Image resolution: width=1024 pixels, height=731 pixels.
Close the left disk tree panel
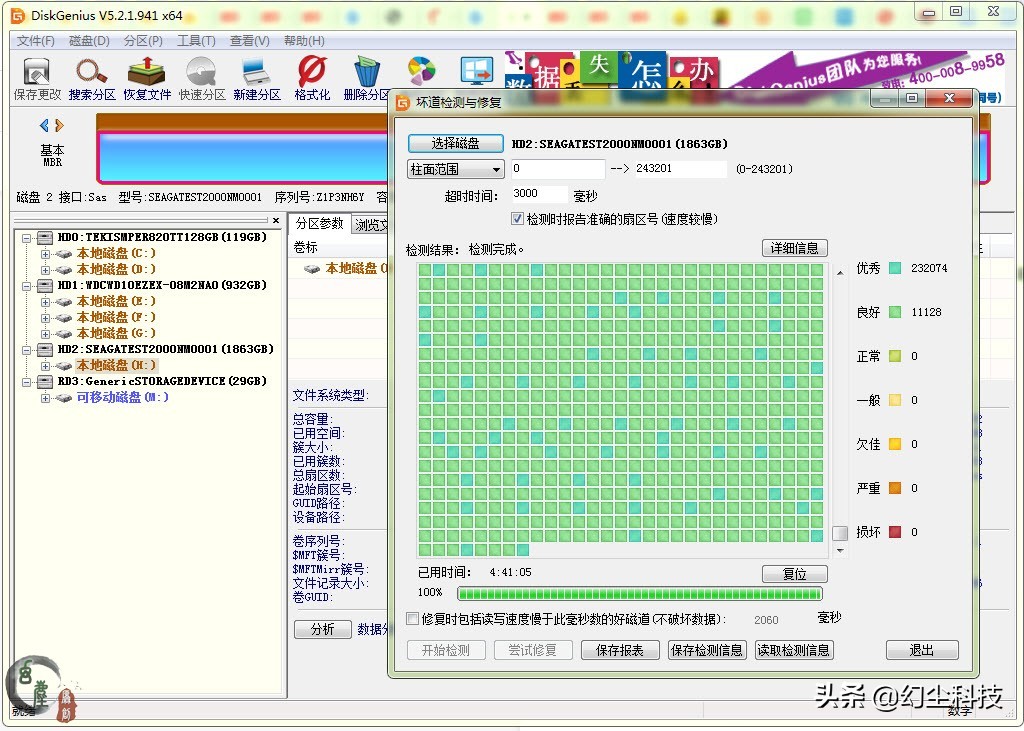pos(276,221)
